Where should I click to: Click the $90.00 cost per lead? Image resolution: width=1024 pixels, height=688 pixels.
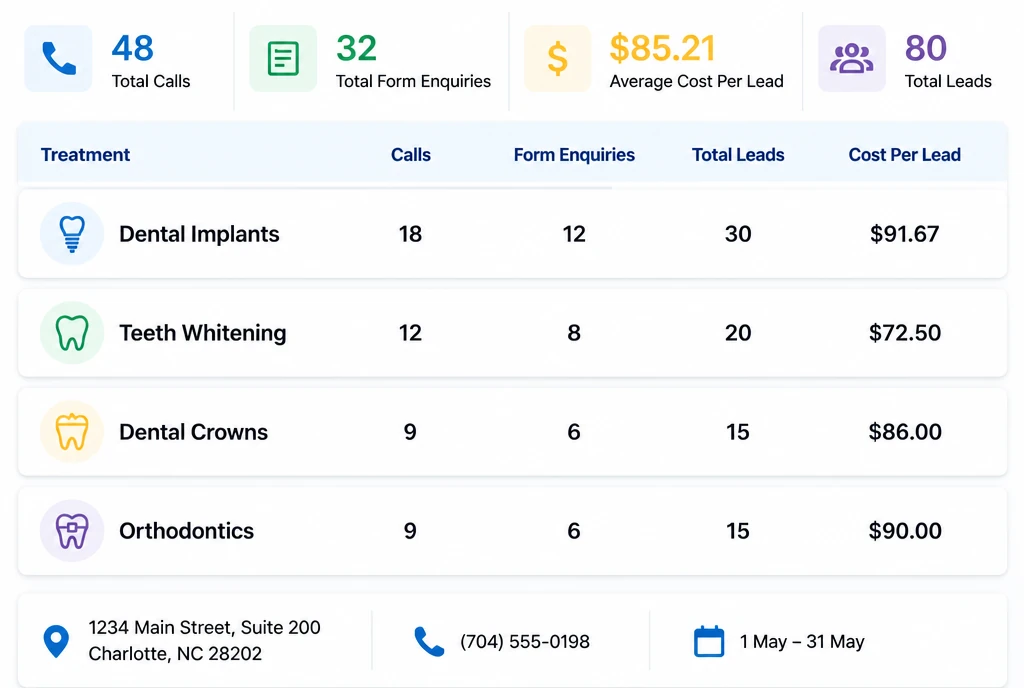click(904, 531)
